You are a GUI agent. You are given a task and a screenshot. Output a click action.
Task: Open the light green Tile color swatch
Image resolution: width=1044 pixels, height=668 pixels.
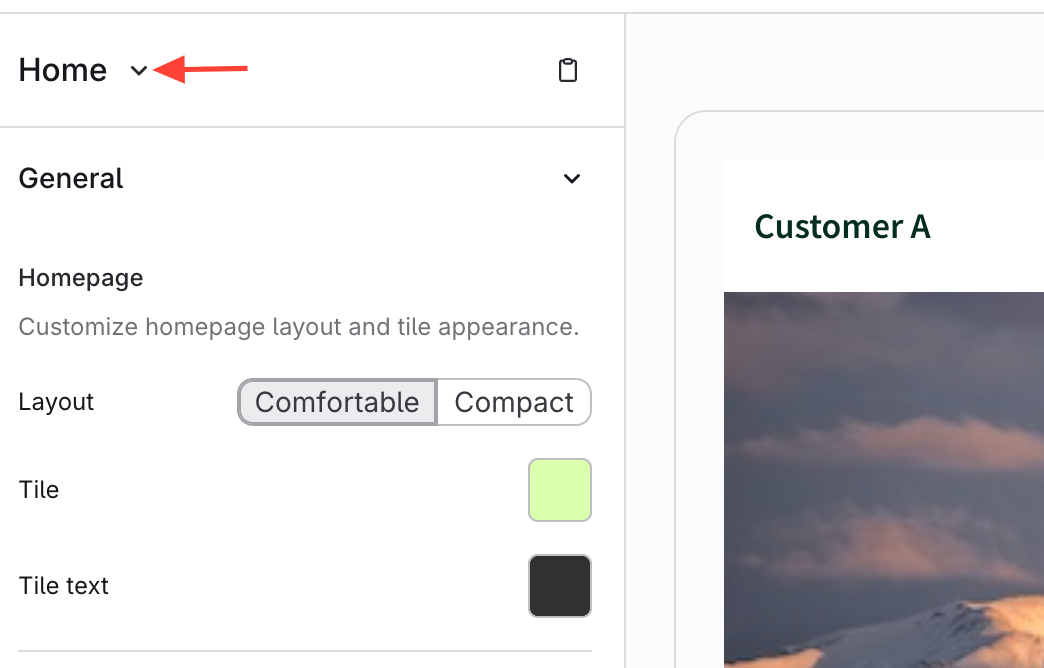click(560, 490)
